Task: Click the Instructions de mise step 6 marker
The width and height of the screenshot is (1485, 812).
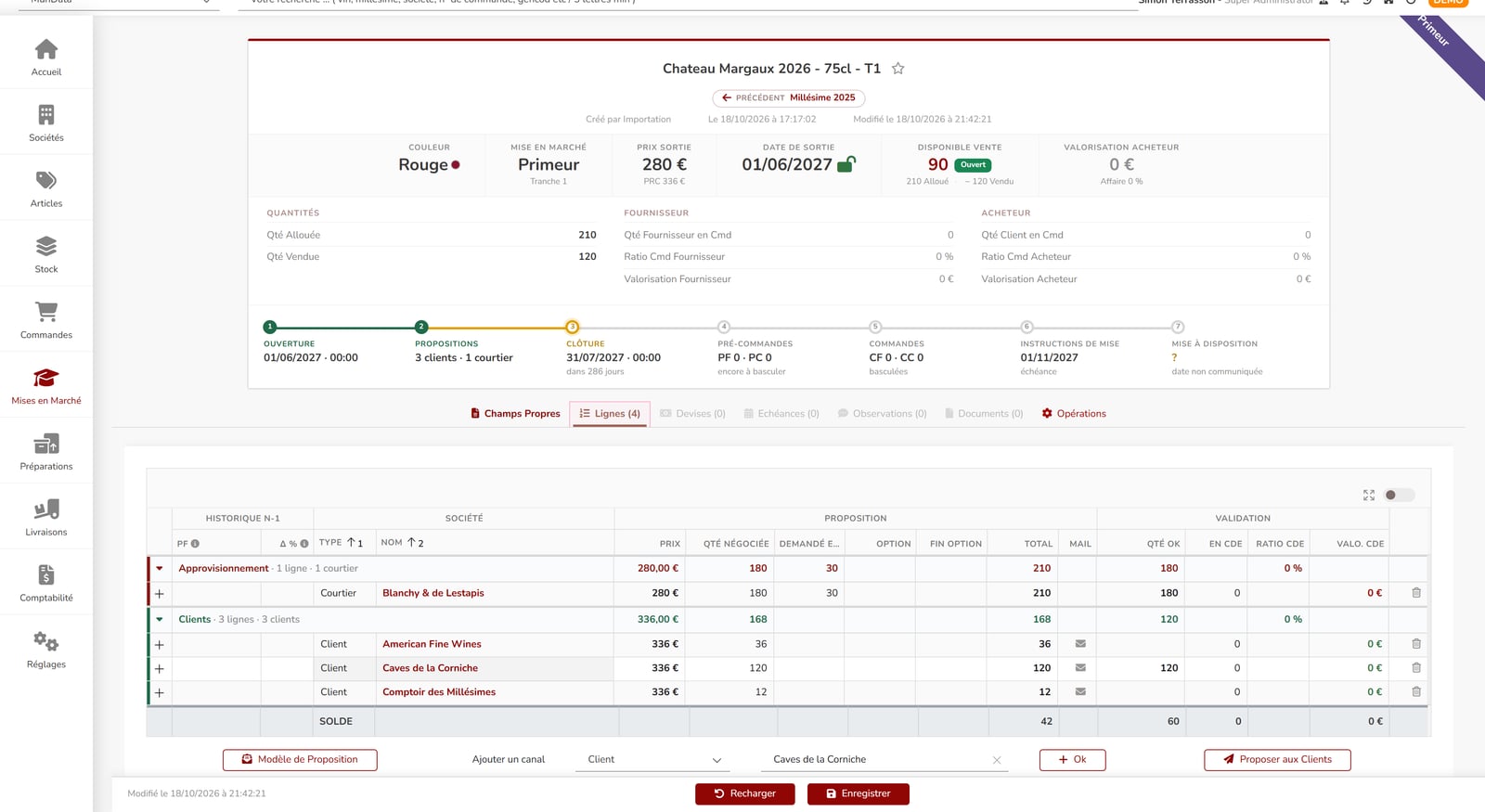Action: coord(1027,327)
